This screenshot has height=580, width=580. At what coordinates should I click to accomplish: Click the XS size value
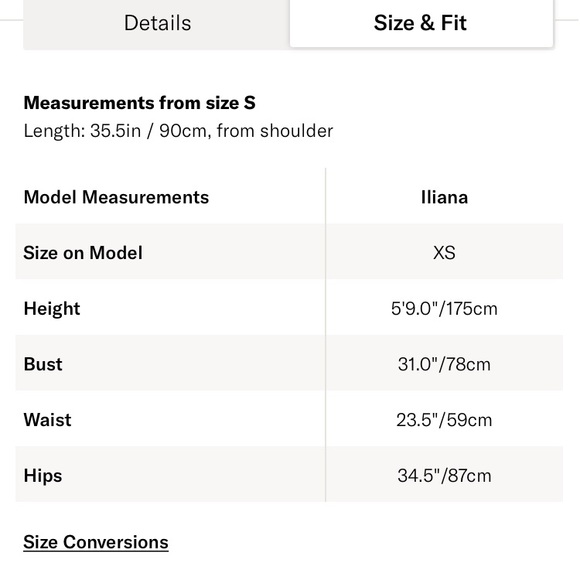pyautogui.click(x=444, y=253)
